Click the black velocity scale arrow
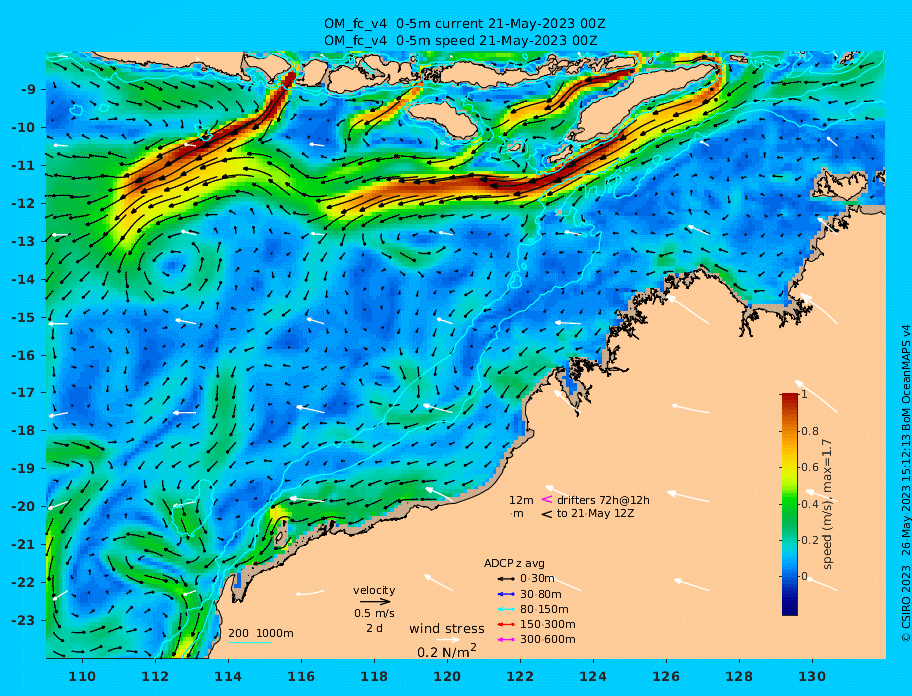Image resolution: width=912 pixels, height=696 pixels. (375, 602)
